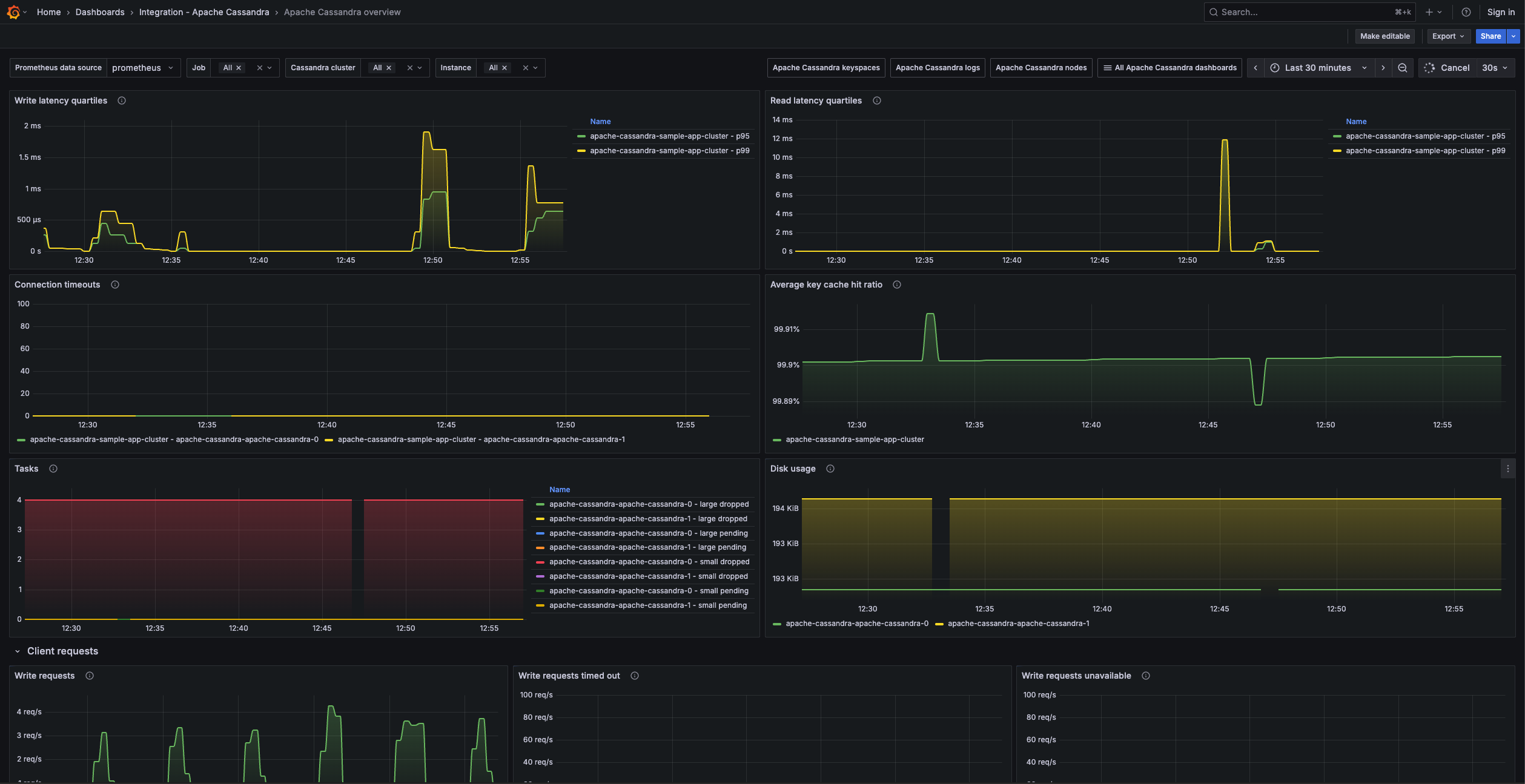Open the Last 30 minutes time picker
The image size is (1525, 784).
point(1318,67)
